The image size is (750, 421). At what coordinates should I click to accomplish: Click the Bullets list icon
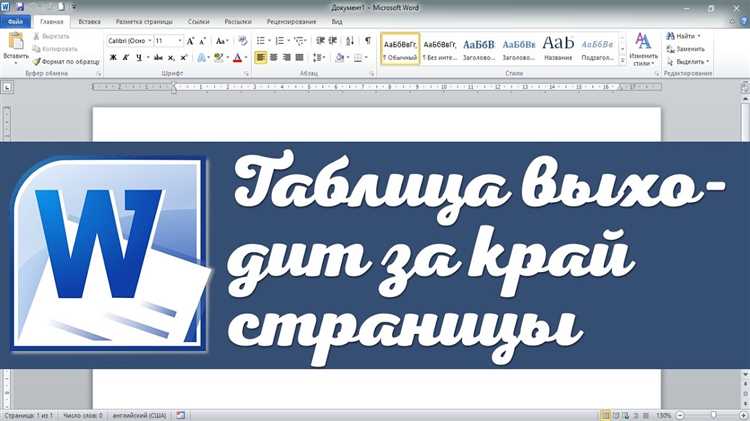click(261, 41)
